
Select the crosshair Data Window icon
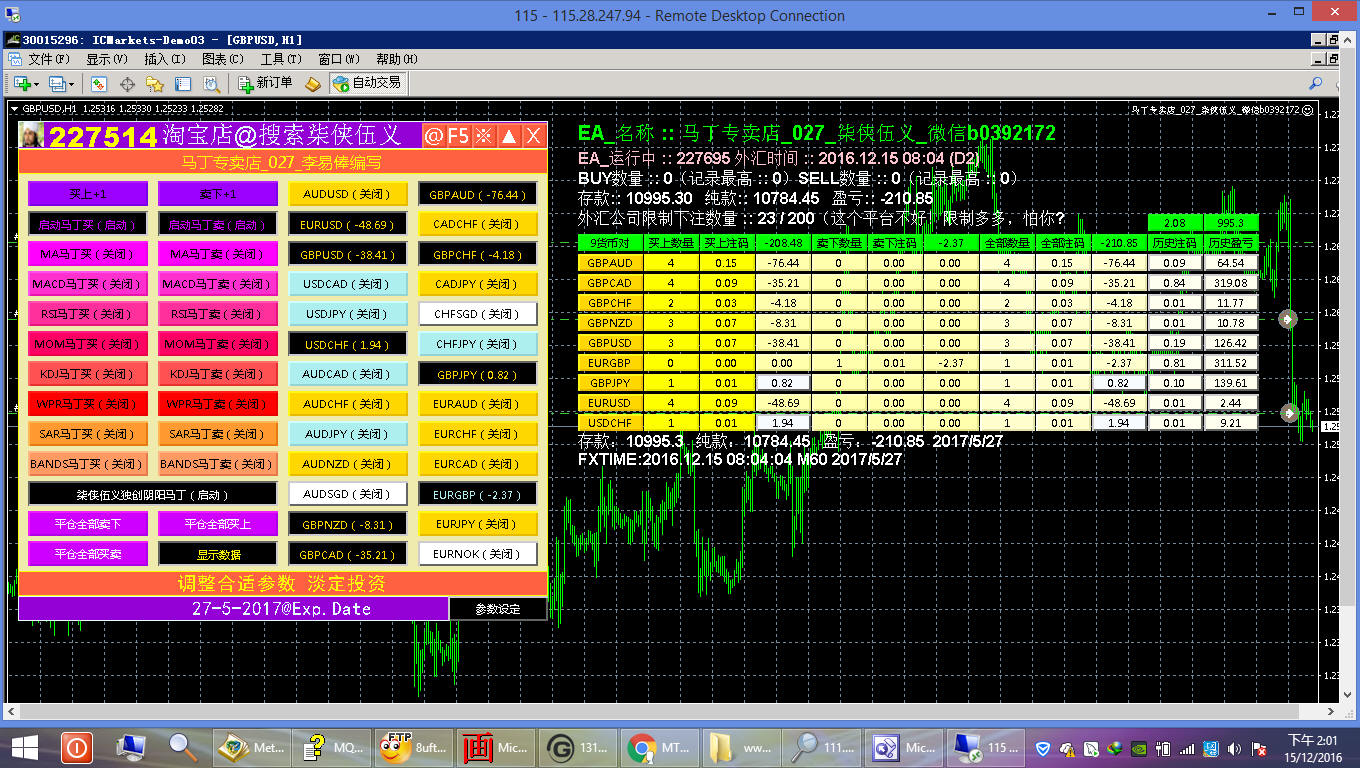pyautogui.click(x=127, y=84)
